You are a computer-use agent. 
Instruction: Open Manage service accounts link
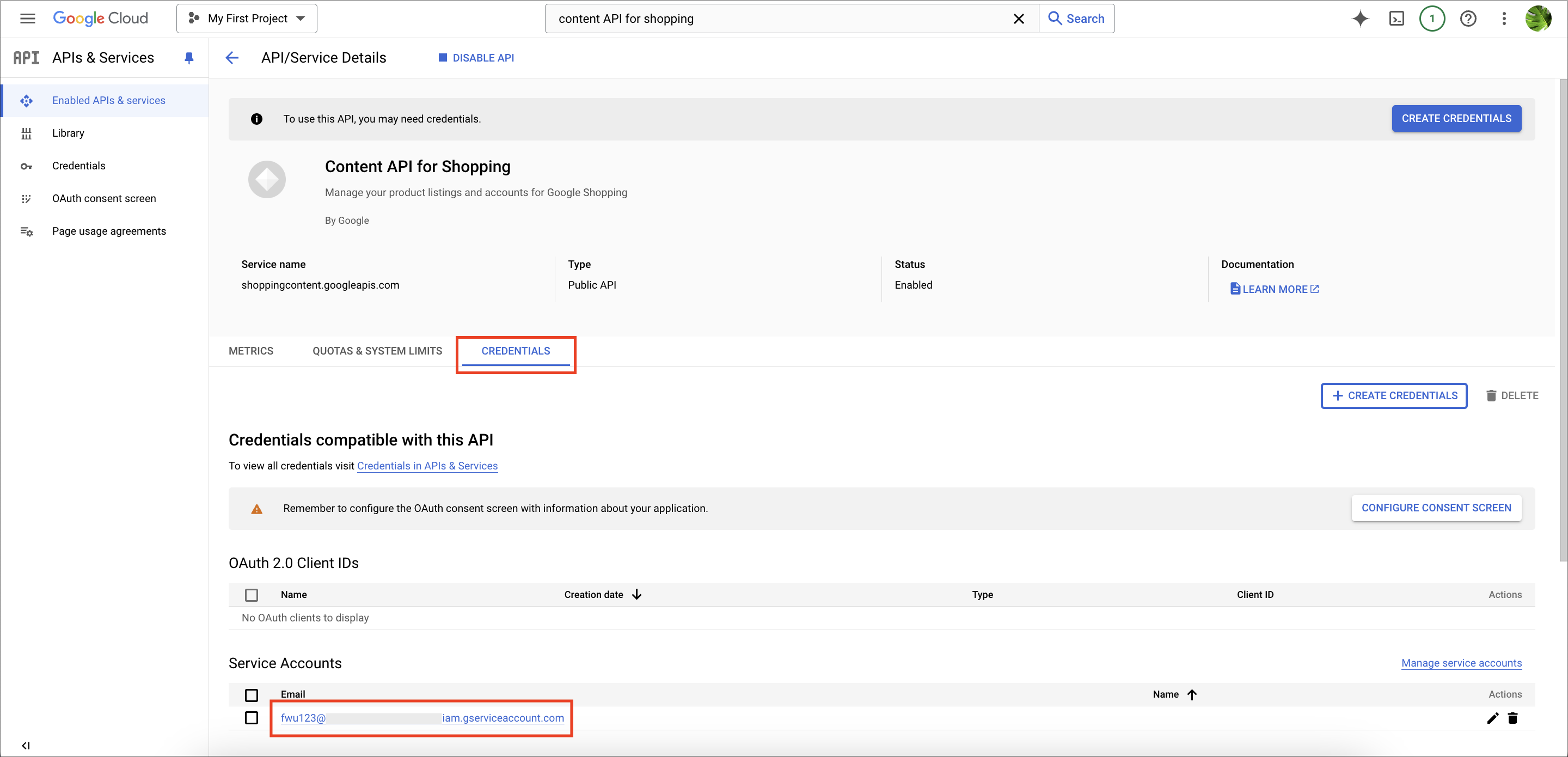1461,663
